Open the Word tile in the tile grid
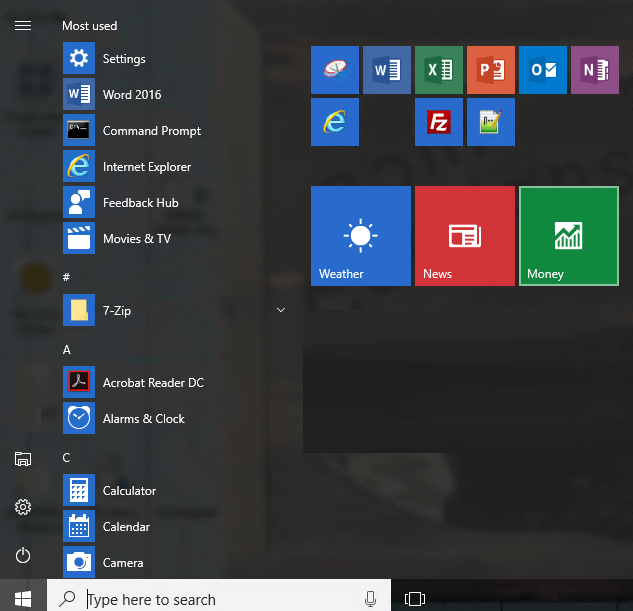Screen dimensions: 633x611 point(387,70)
